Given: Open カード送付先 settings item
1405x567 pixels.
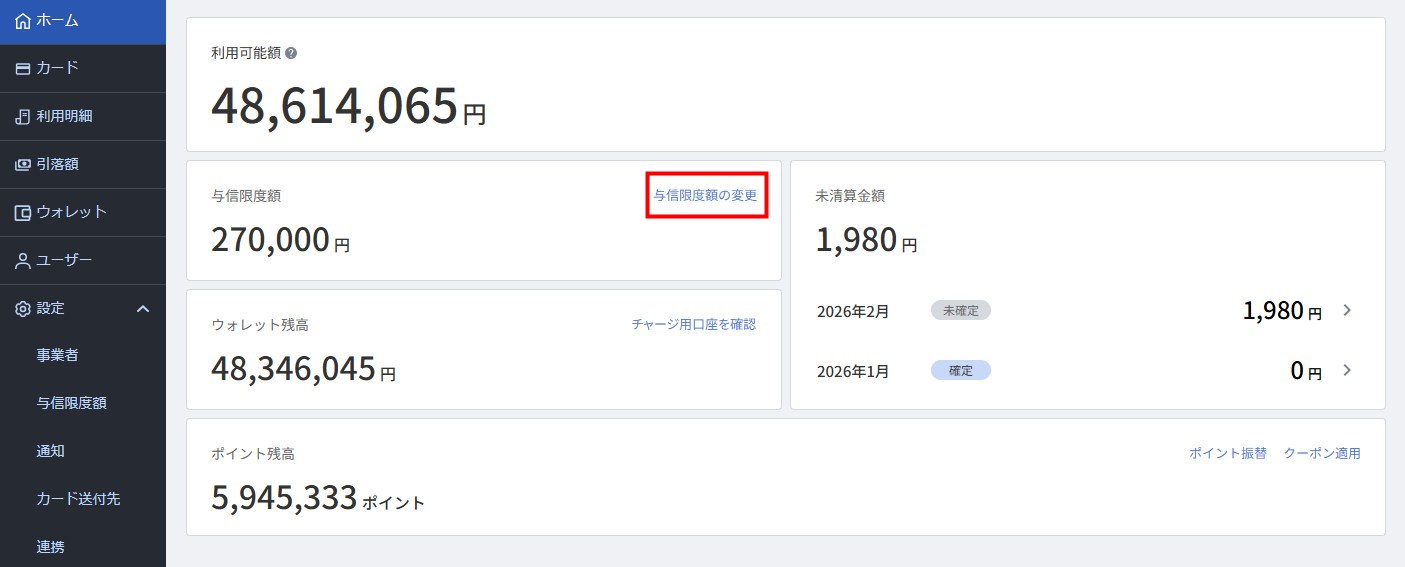Looking at the screenshot, I should coord(79,498).
